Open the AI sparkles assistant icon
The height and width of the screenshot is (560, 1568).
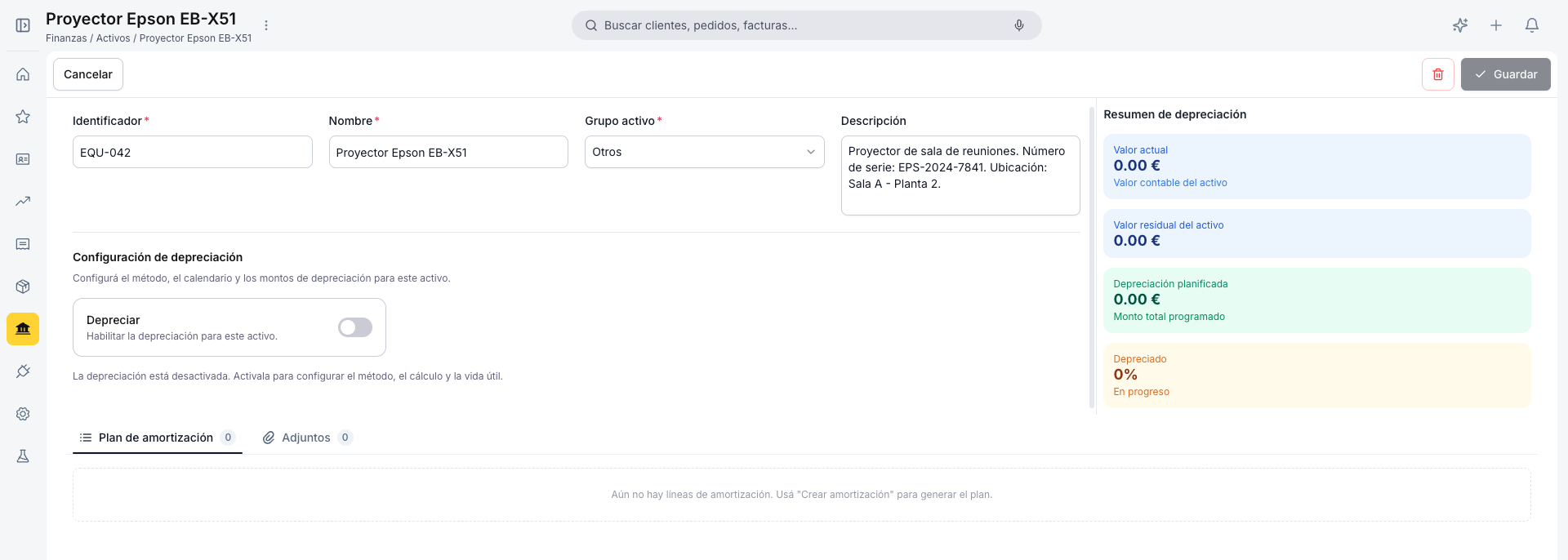click(1460, 25)
